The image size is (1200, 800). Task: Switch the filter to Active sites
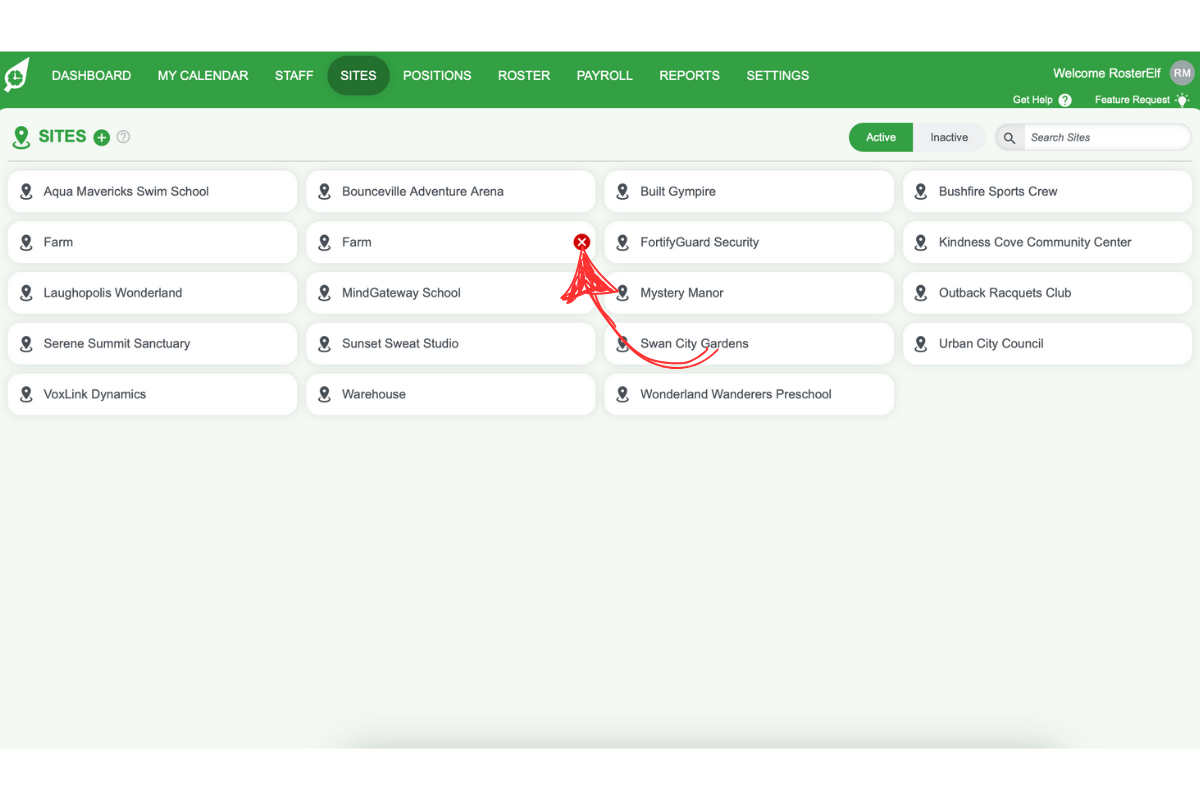click(x=880, y=138)
